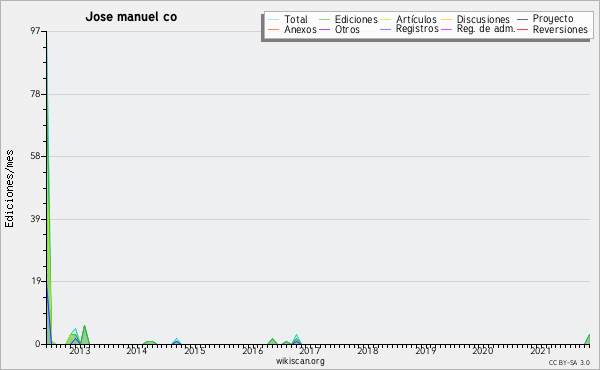
Task: Click the 2016 x-axis label
Action: (252, 351)
